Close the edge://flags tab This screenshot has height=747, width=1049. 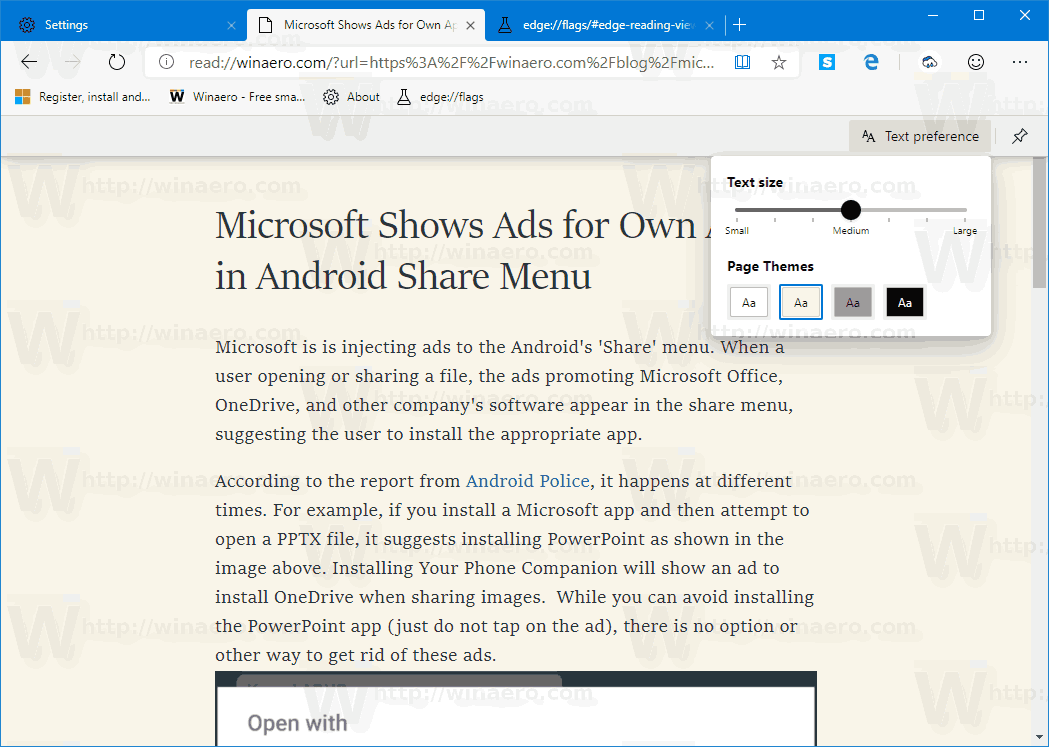click(709, 25)
